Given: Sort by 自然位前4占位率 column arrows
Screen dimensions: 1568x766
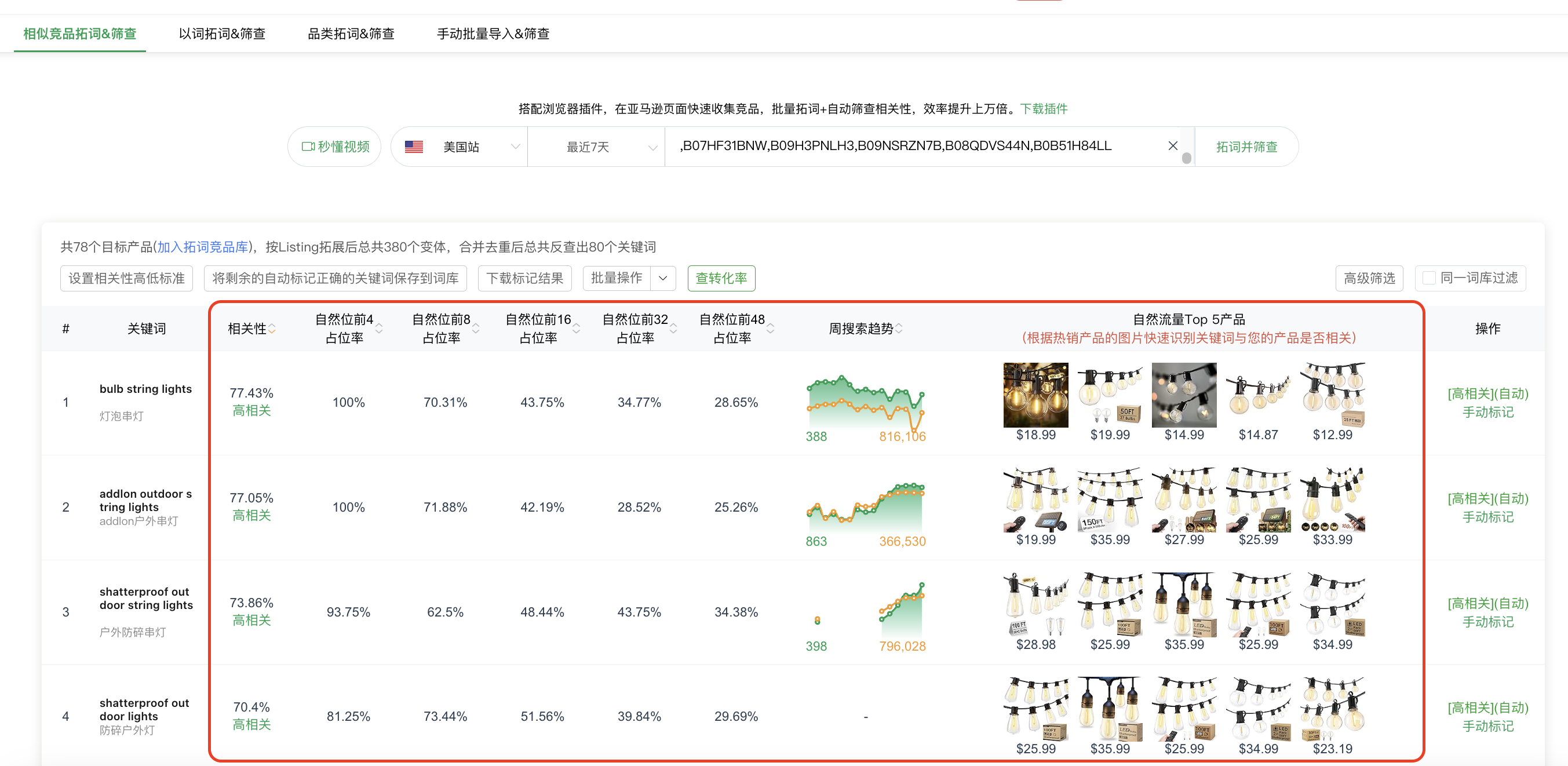Looking at the screenshot, I should click(379, 329).
